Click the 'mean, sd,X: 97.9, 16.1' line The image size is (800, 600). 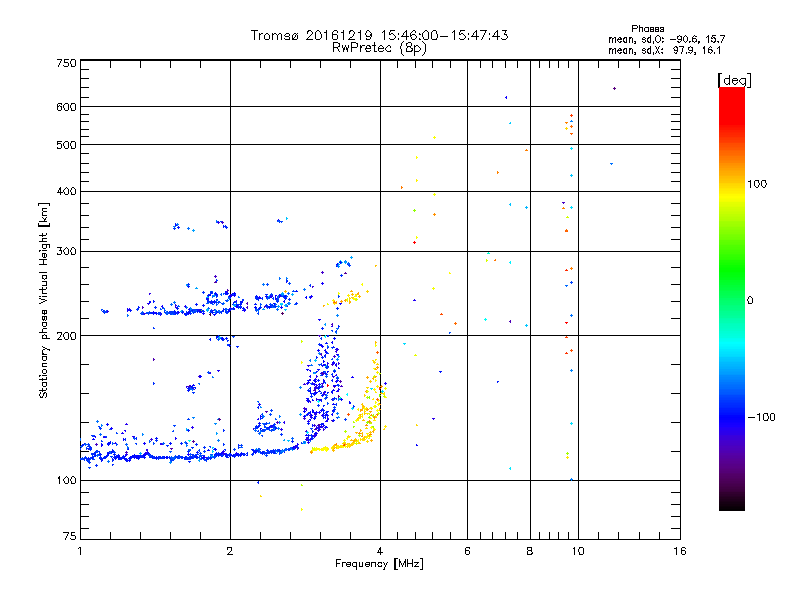tap(664, 50)
